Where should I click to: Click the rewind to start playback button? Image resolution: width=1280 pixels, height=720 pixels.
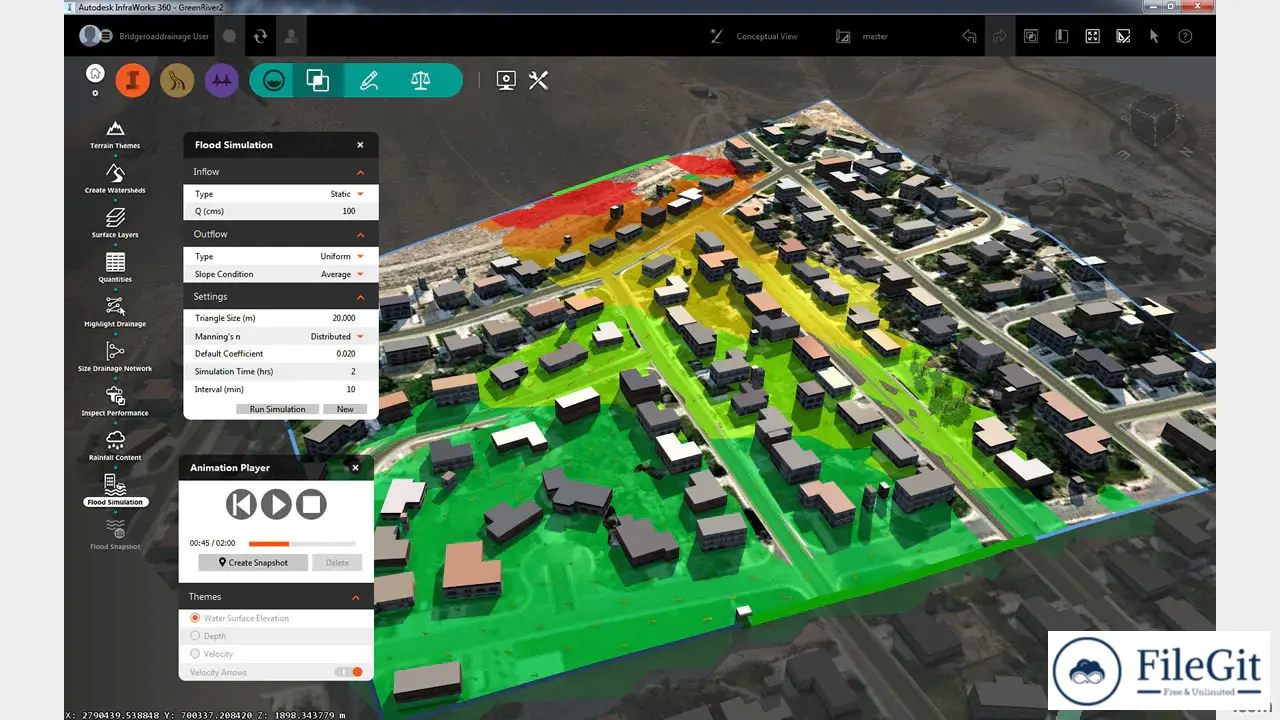click(x=241, y=505)
